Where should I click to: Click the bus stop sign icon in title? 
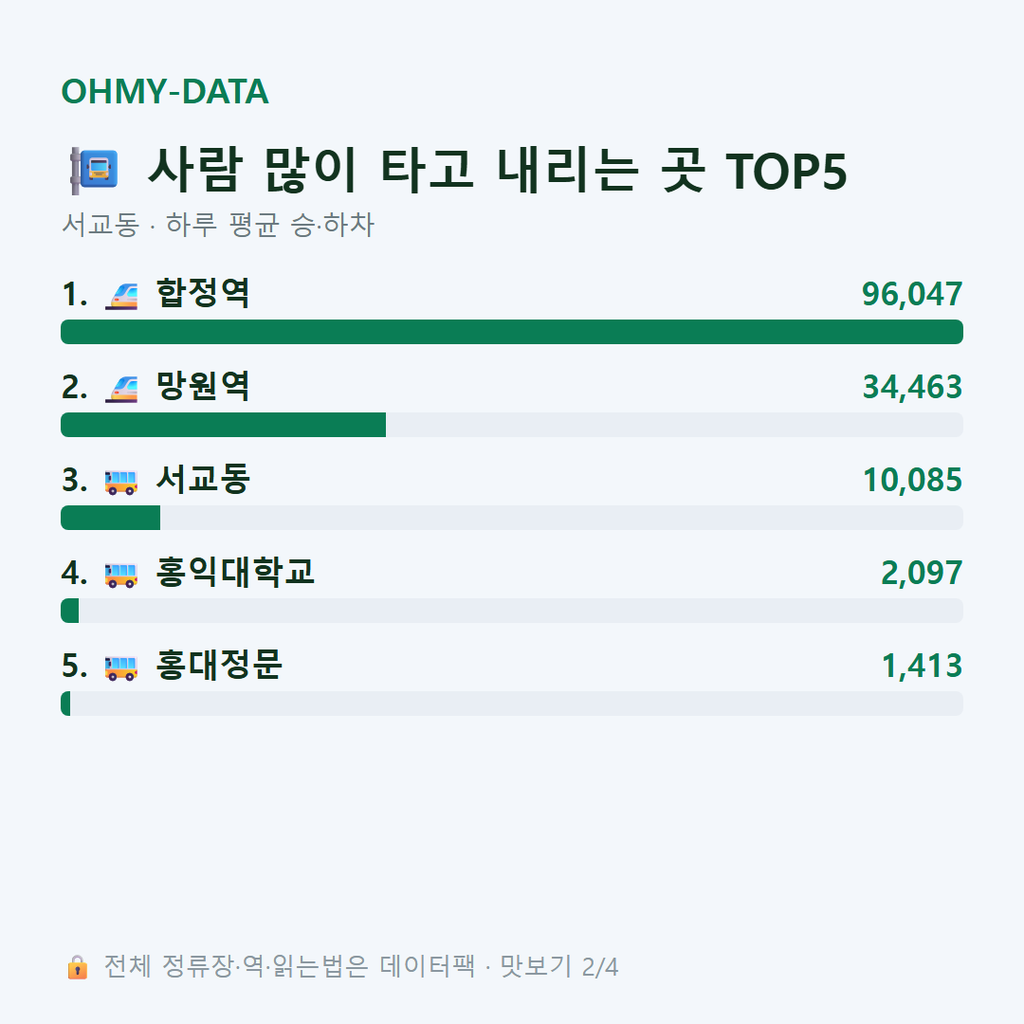[95, 171]
